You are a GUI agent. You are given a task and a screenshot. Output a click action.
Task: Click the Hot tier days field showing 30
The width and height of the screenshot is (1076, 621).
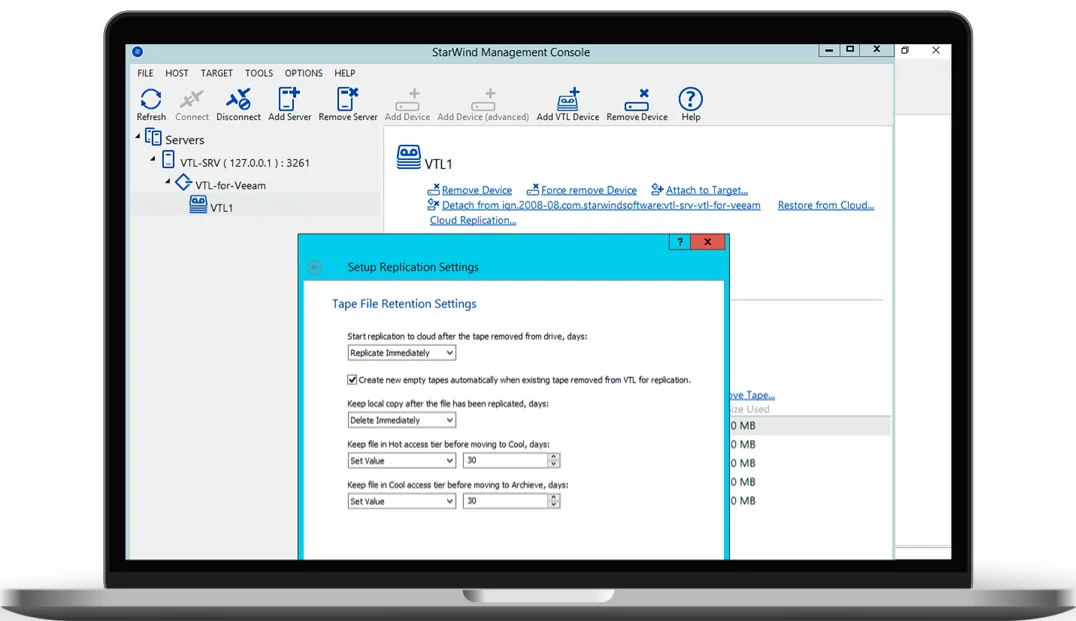tap(506, 460)
